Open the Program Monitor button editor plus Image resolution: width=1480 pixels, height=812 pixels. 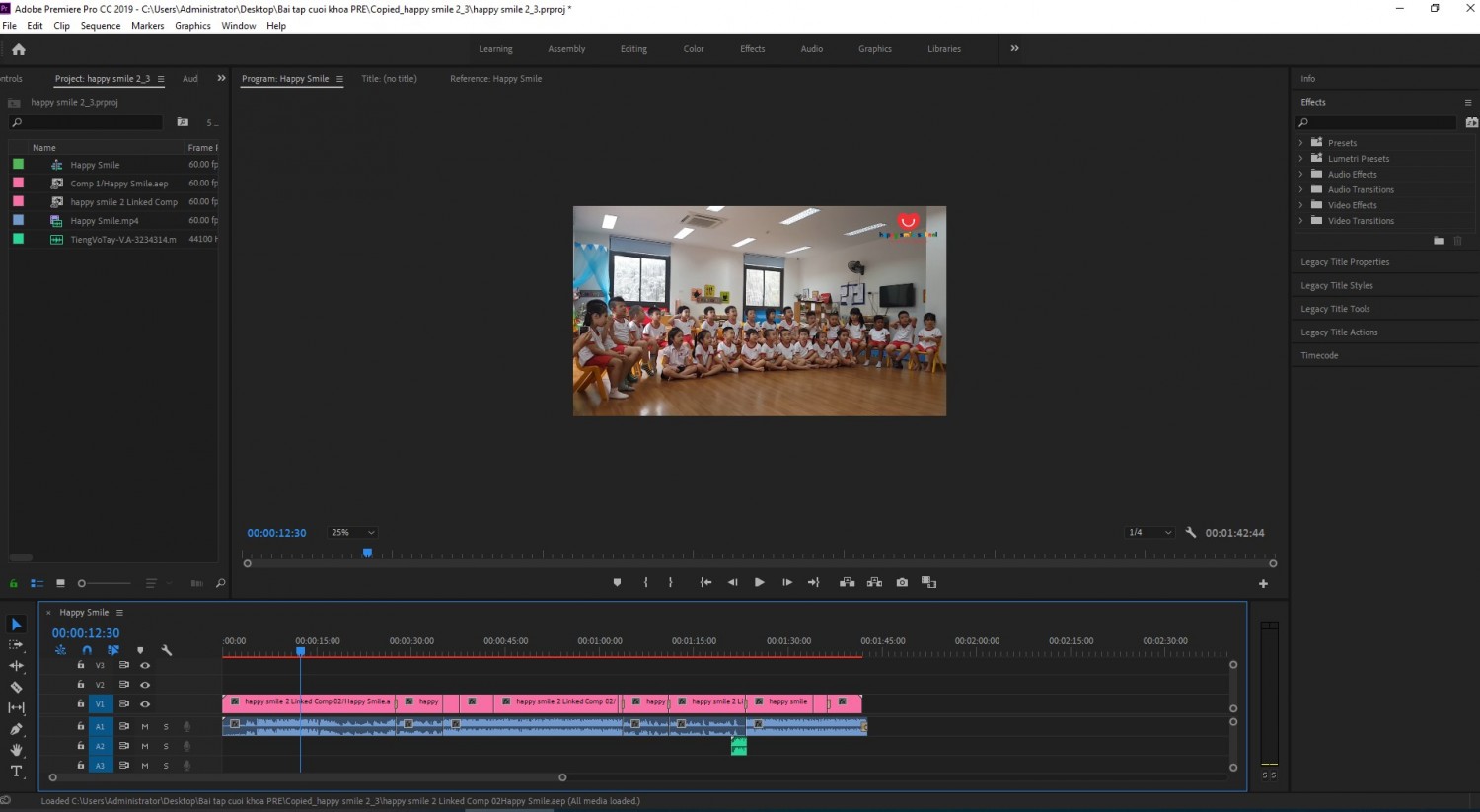1263,583
